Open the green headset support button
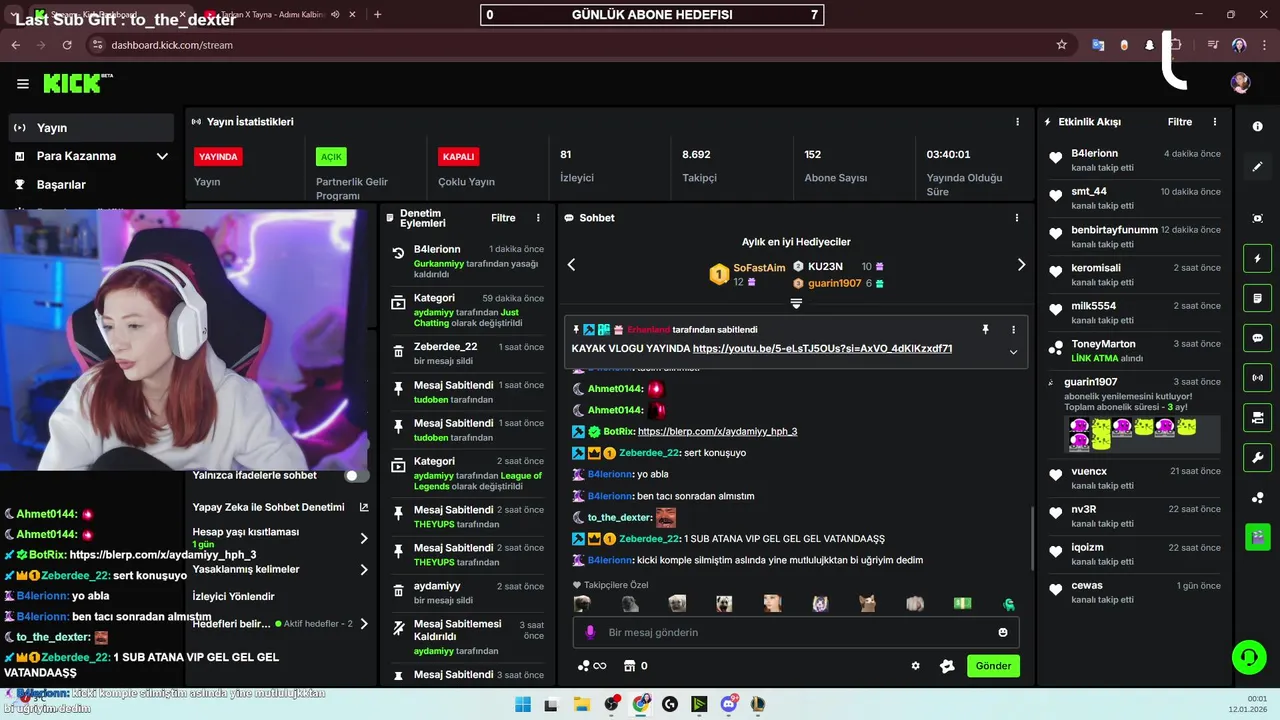This screenshot has height=720, width=1280. [x=1248, y=657]
